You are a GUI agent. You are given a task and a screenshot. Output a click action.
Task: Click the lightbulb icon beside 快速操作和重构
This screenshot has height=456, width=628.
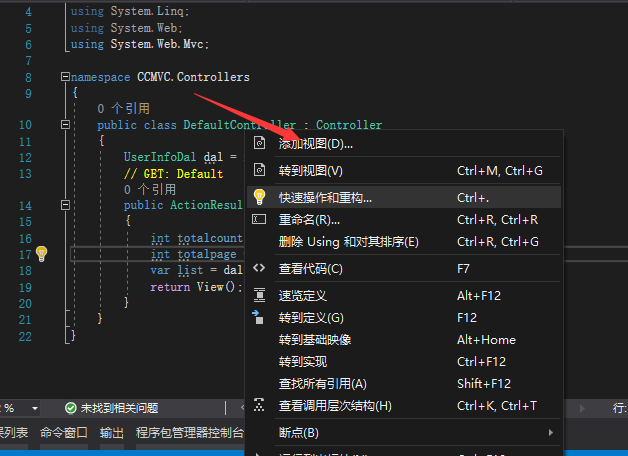point(260,197)
